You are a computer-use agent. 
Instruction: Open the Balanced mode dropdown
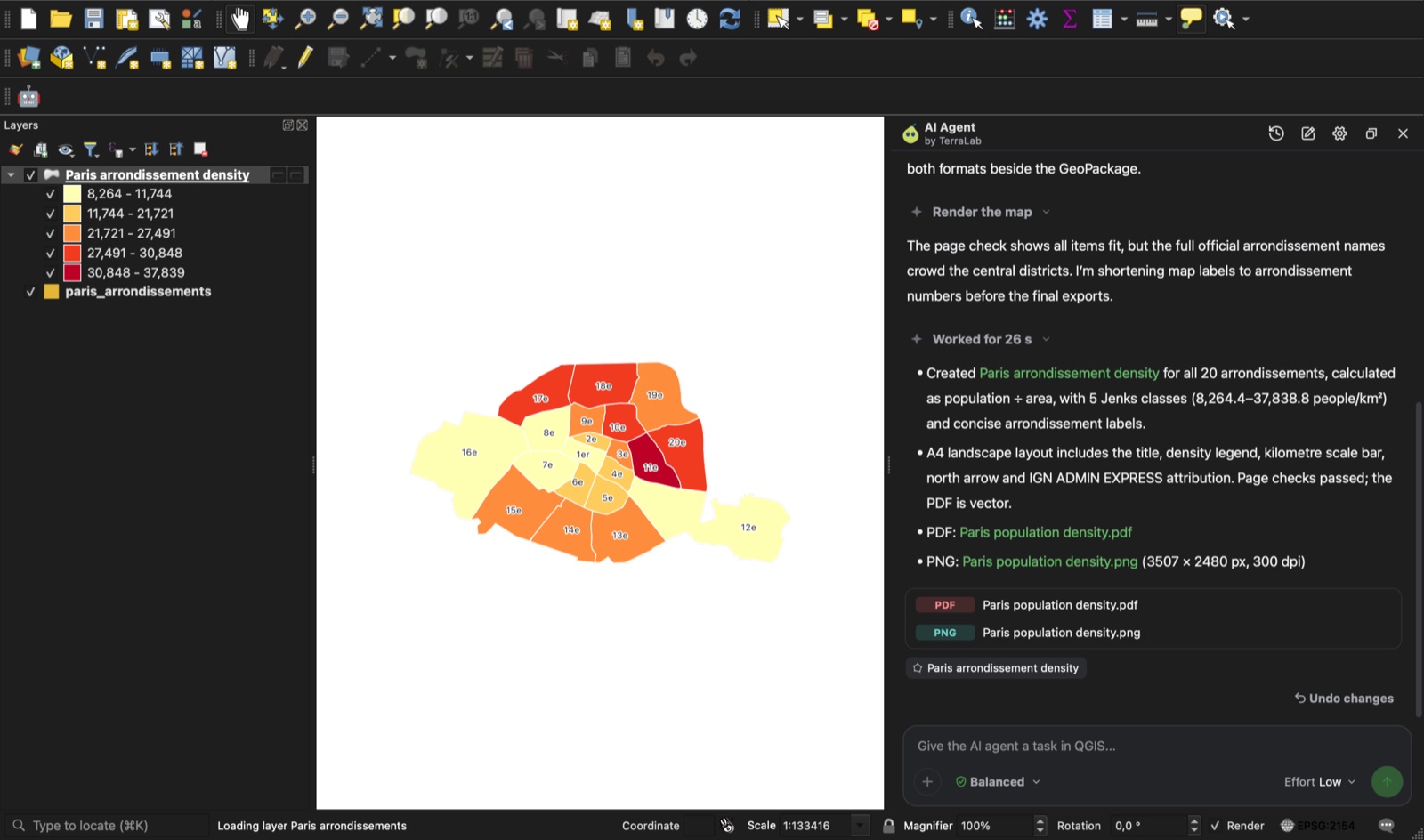point(998,782)
